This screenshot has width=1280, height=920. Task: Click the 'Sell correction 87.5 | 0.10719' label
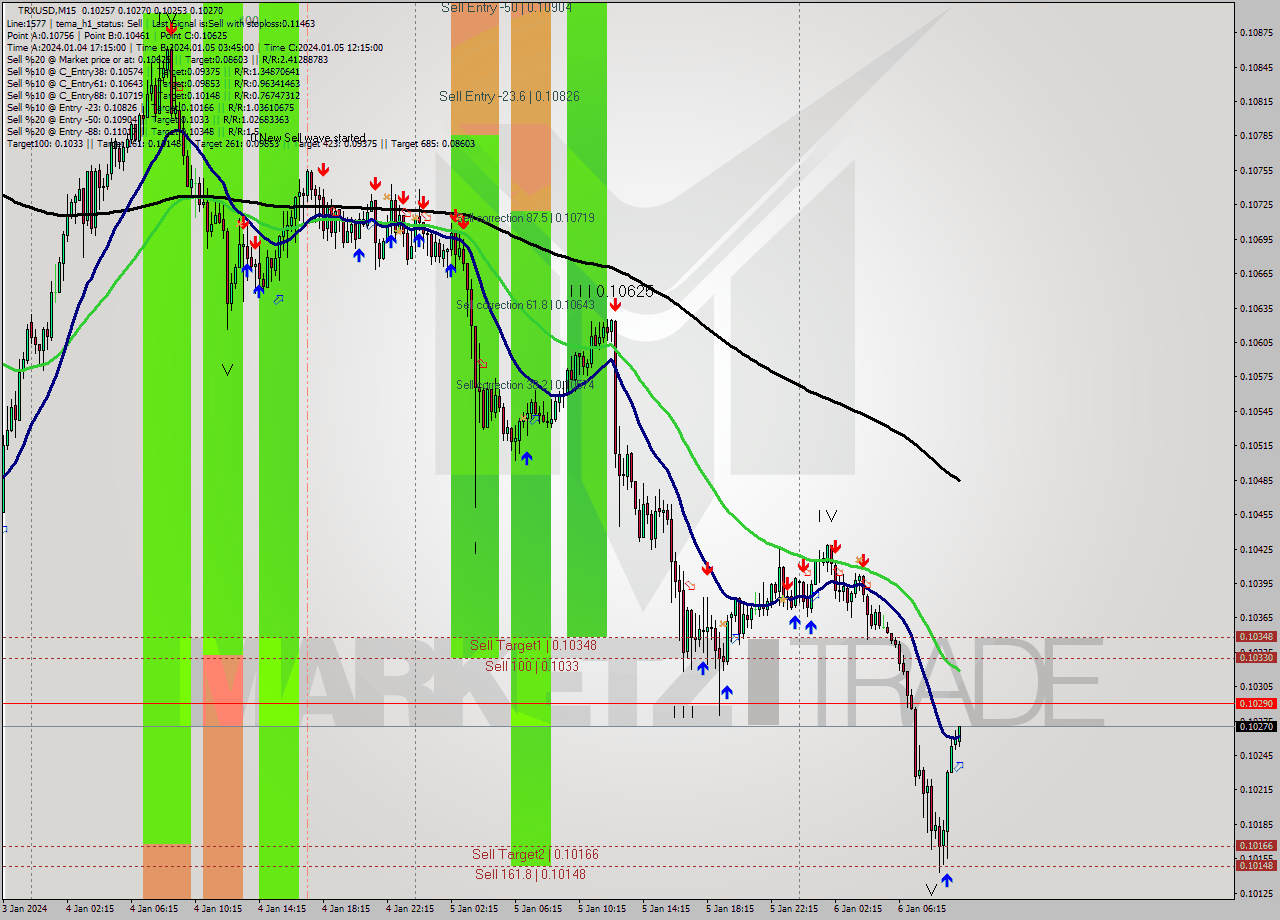(x=525, y=217)
